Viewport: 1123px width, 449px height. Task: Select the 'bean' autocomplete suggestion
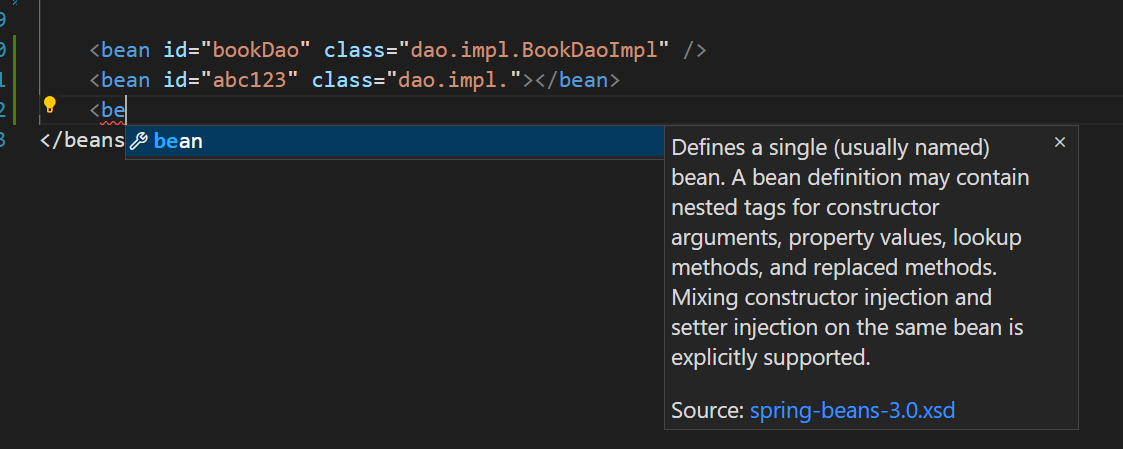point(395,142)
